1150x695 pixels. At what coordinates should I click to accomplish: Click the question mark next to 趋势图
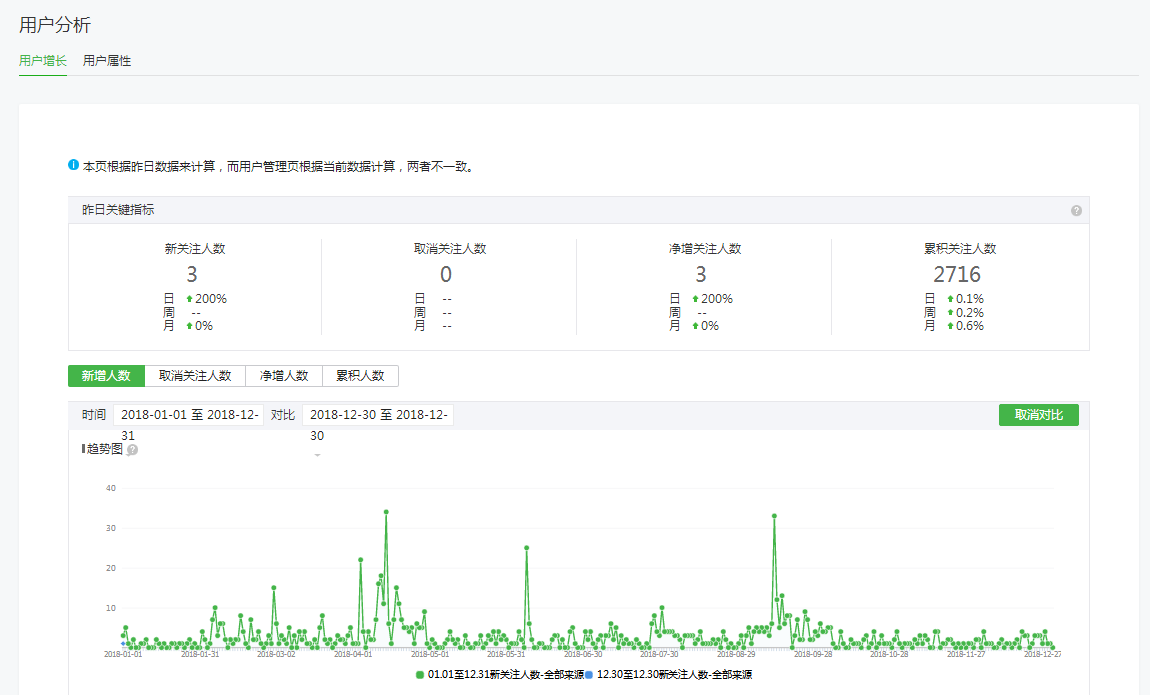(x=132, y=450)
